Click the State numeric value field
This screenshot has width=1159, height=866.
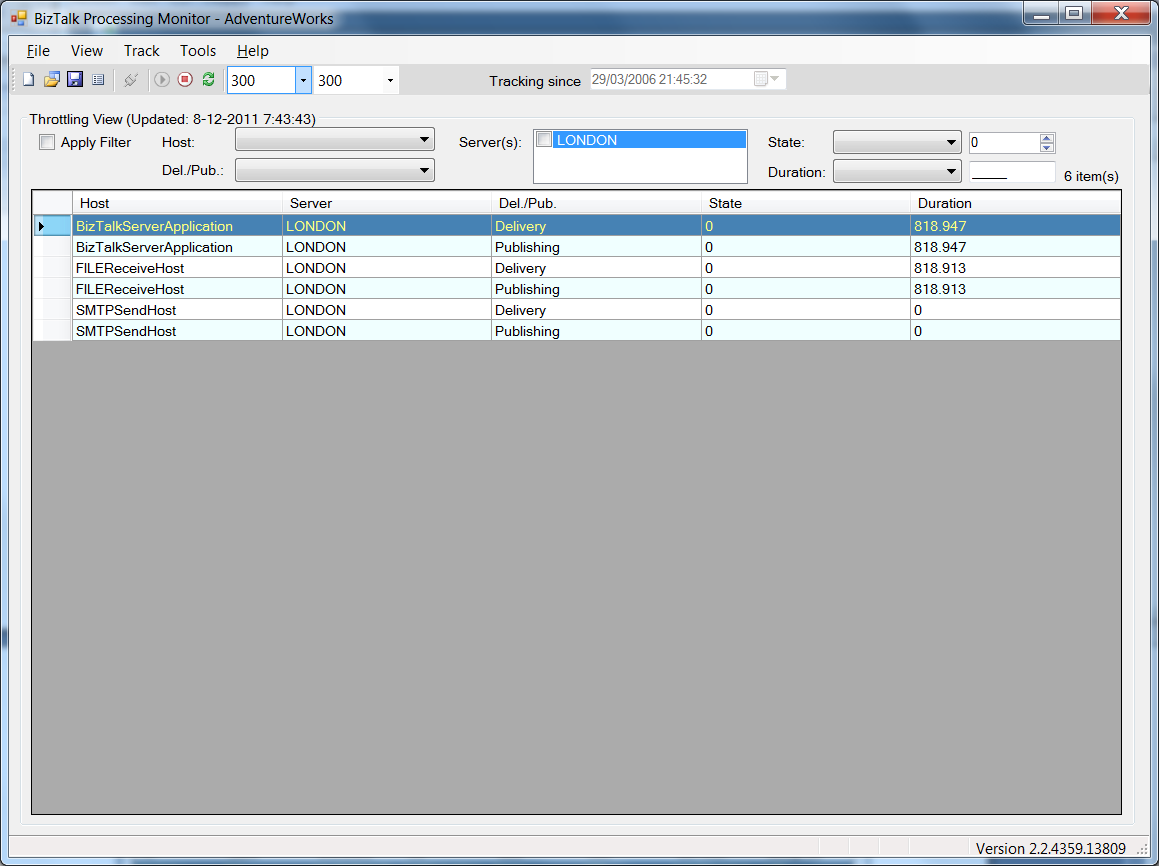(x=1004, y=143)
